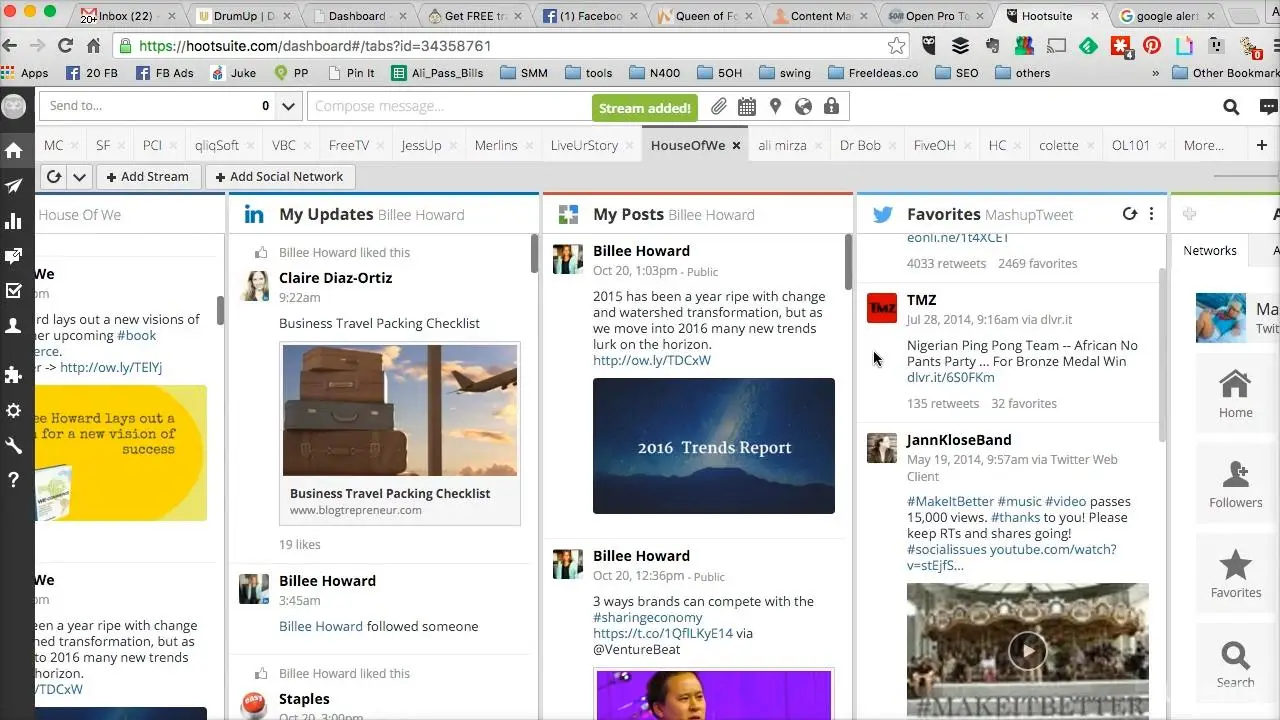1280x720 pixels.
Task: Open privacy lock icon in compose bar
Action: click(x=831, y=107)
